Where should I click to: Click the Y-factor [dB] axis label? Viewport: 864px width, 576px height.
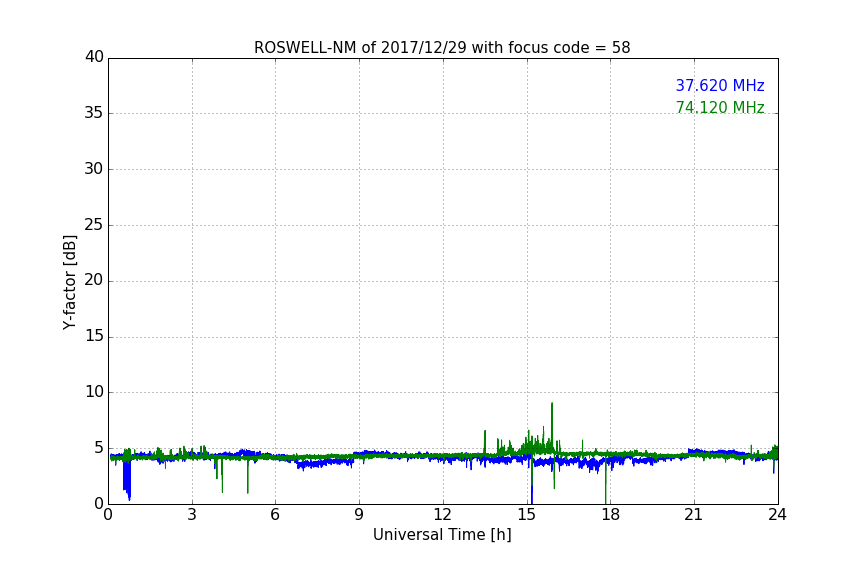pos(69,282)
